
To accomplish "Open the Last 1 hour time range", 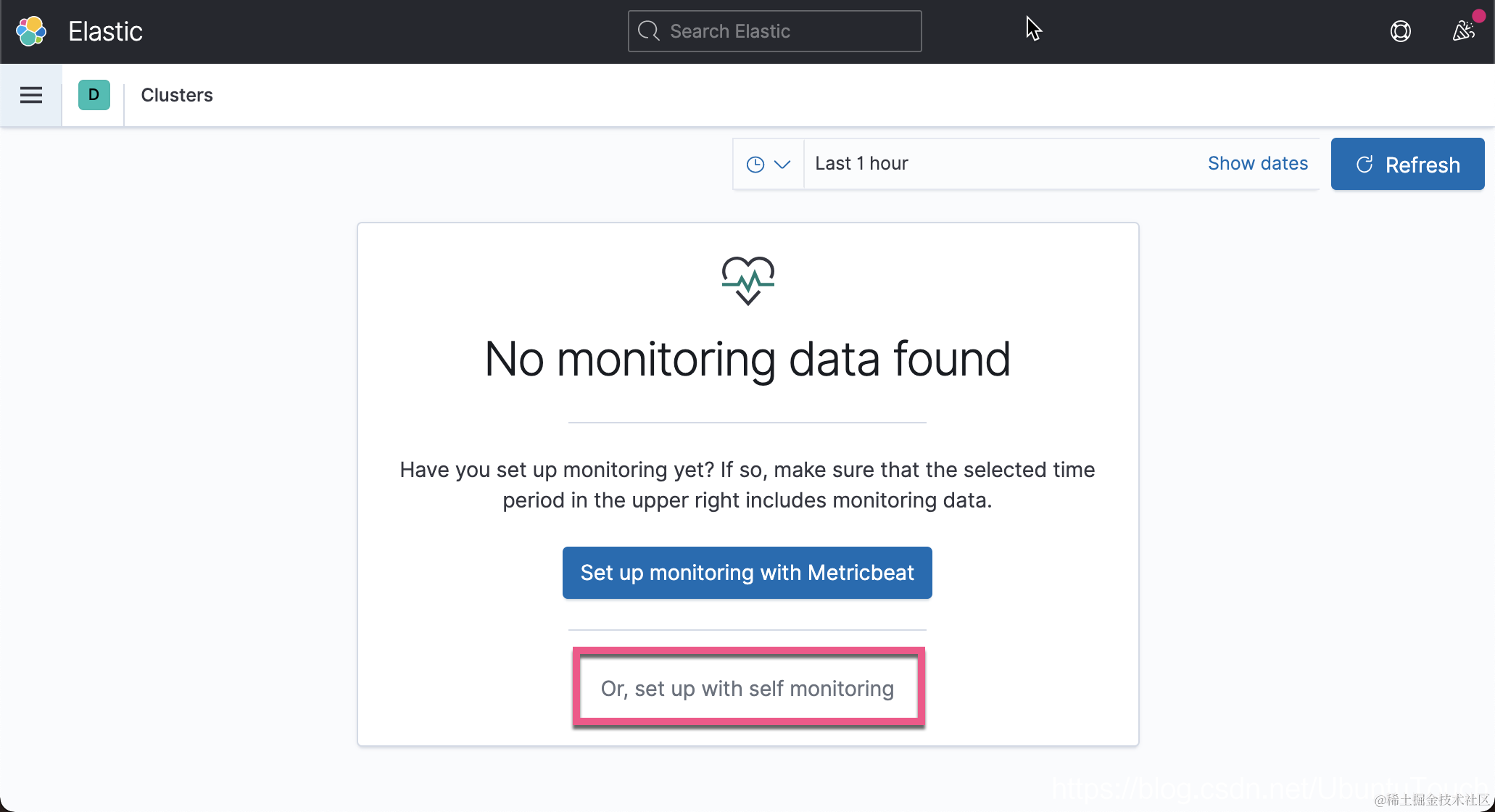I will [x=861, y=164].
